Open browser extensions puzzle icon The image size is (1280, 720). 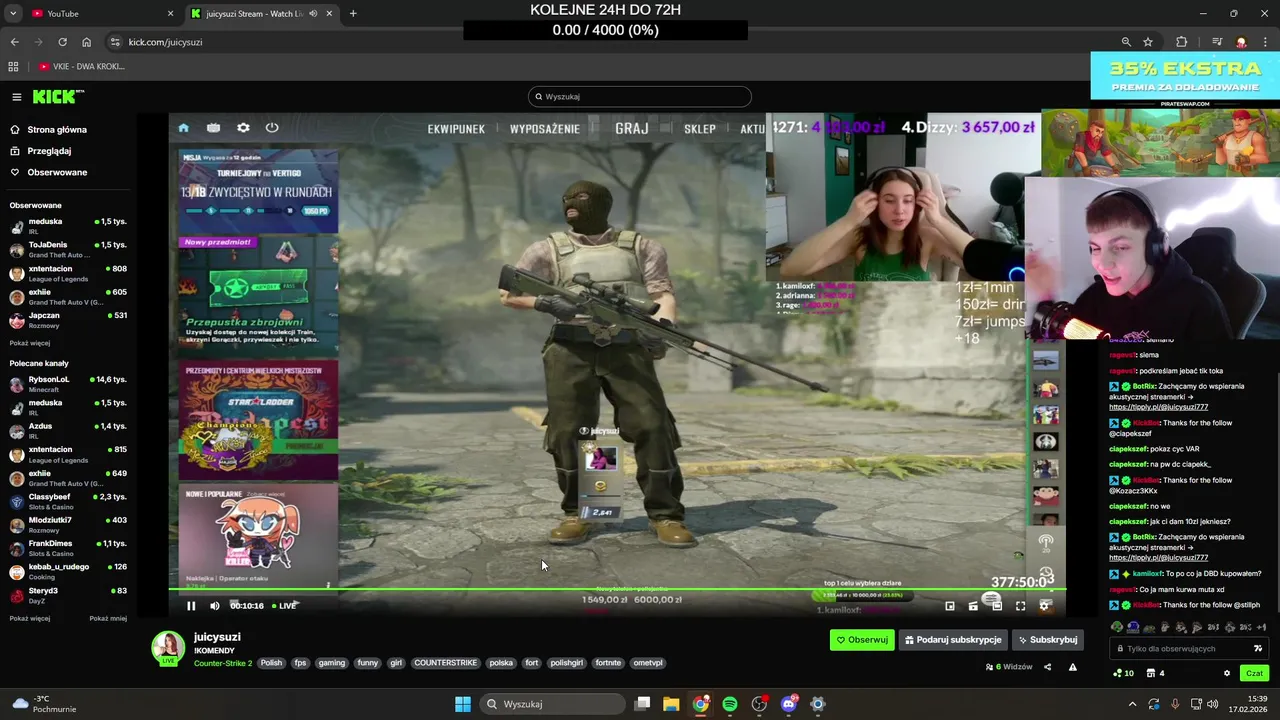1182,42
